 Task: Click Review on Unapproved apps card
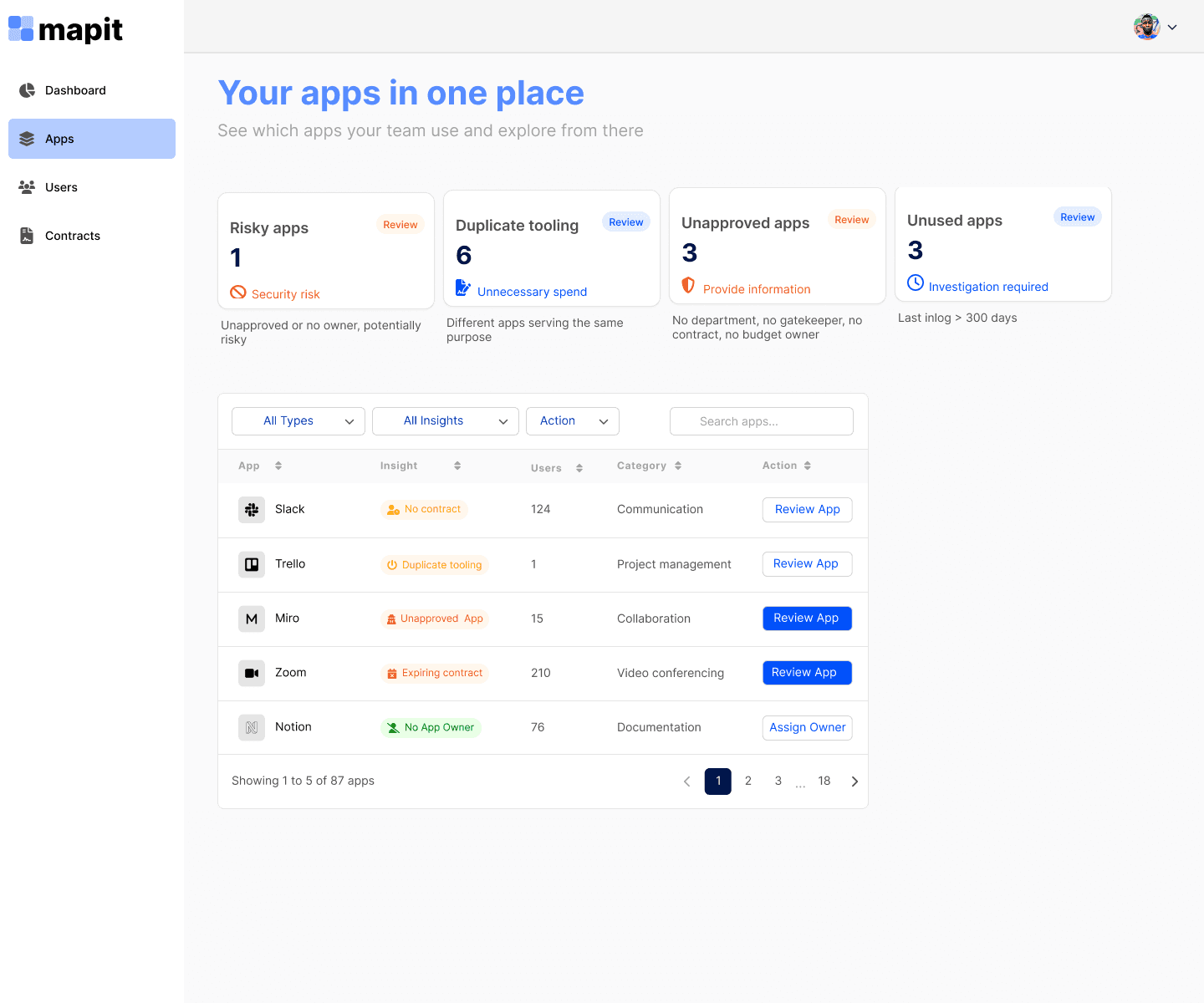852,220
